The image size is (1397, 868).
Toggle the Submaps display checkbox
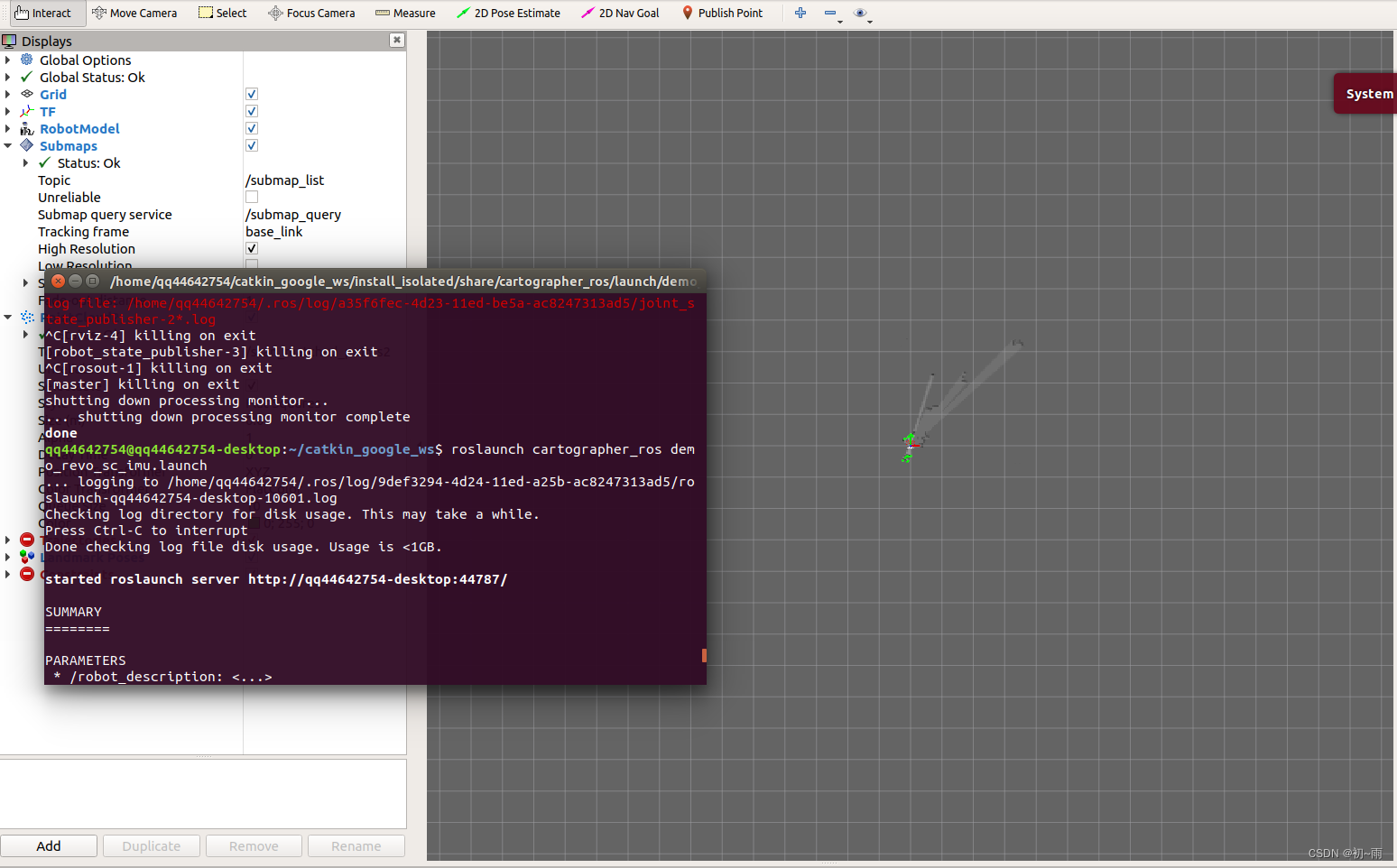[252, 145]
